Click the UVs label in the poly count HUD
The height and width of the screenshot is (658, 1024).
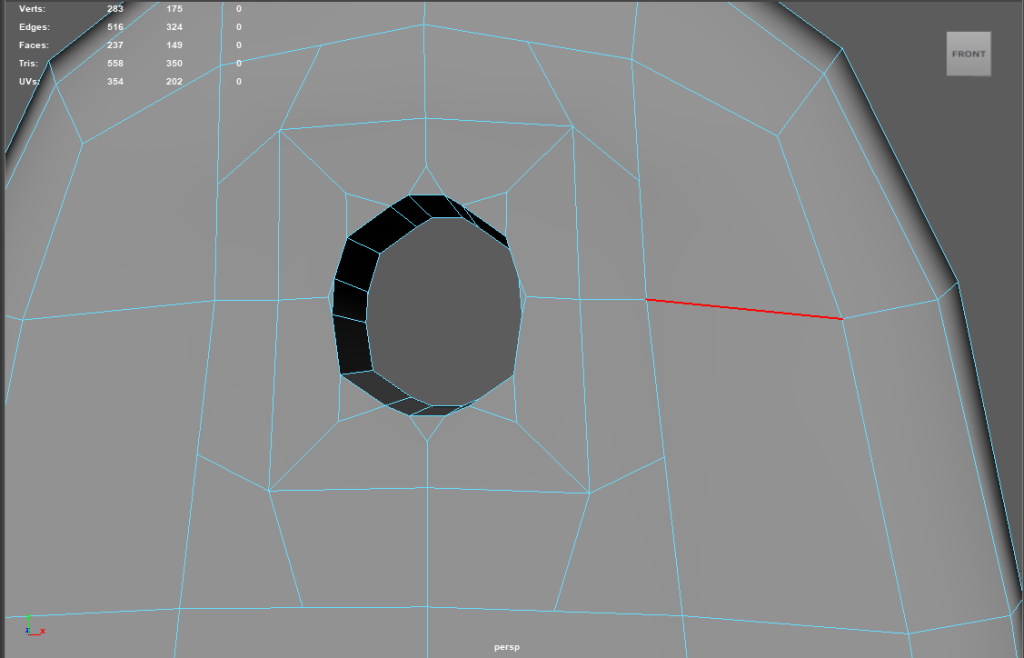point(29,81)
